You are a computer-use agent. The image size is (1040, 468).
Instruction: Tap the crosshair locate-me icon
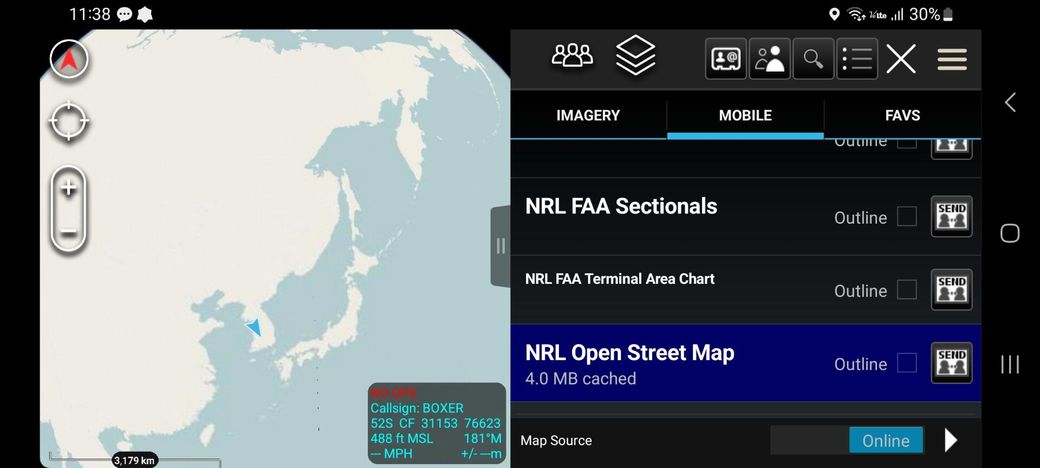[69, 122]
